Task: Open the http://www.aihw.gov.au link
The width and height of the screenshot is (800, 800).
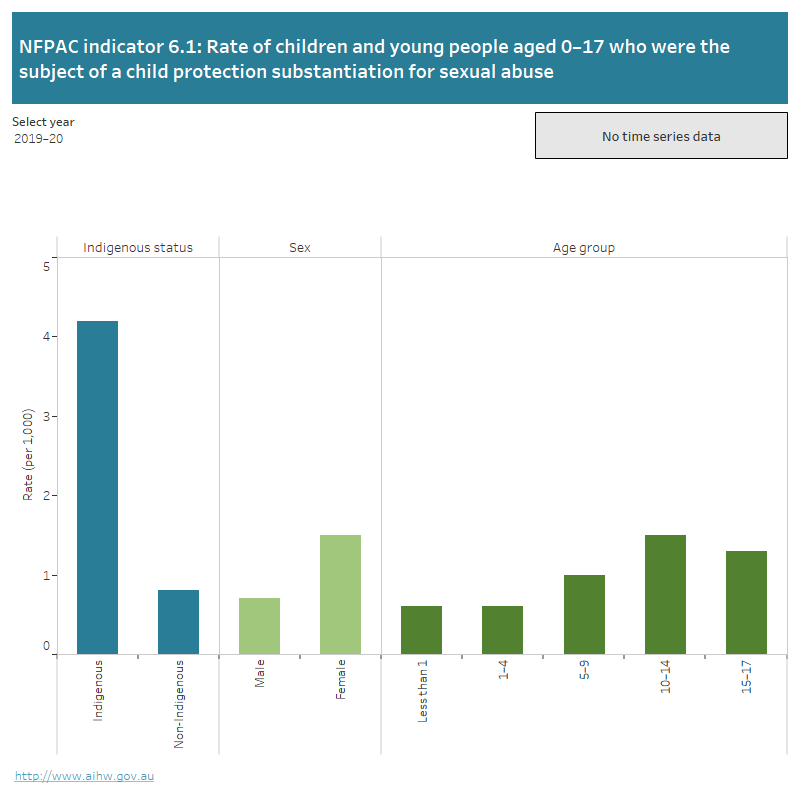Action: pos(84,774)
